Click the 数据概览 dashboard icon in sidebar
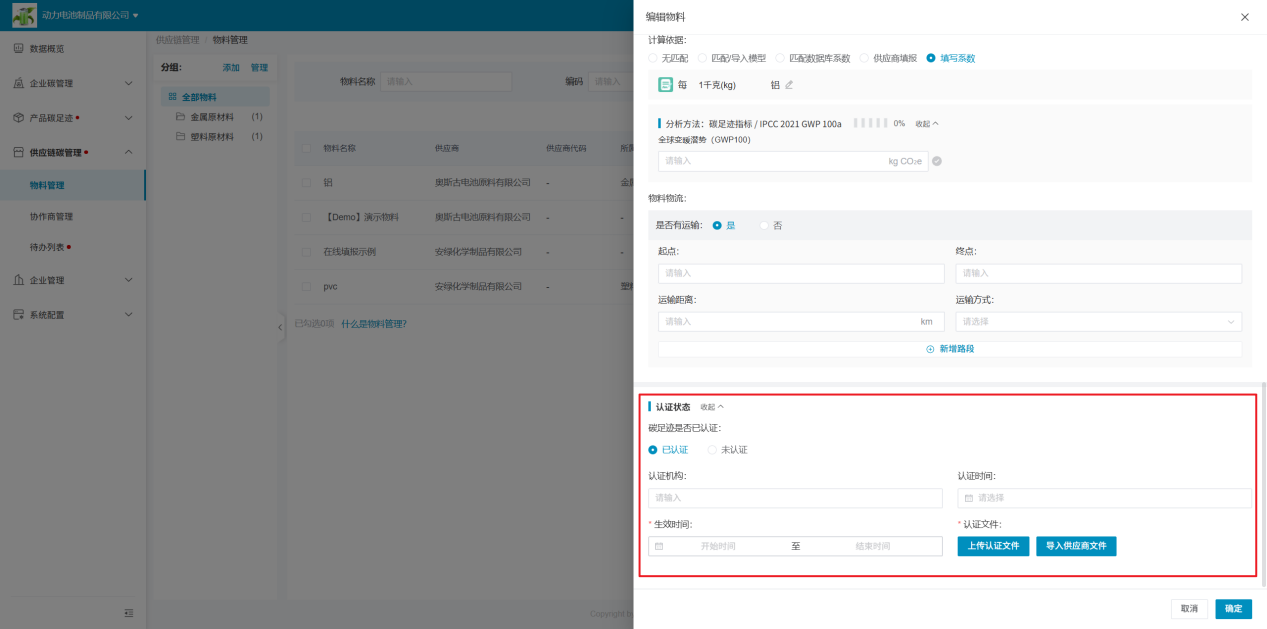The height and width of the screenshot is (629, 1267). 18,49
